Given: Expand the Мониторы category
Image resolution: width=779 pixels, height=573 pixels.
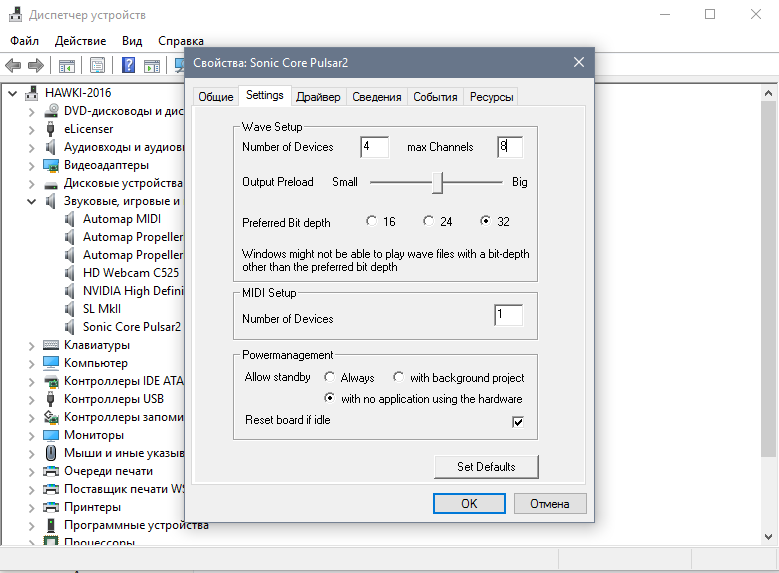Looking at the screenshot, I should coord(32,436).
